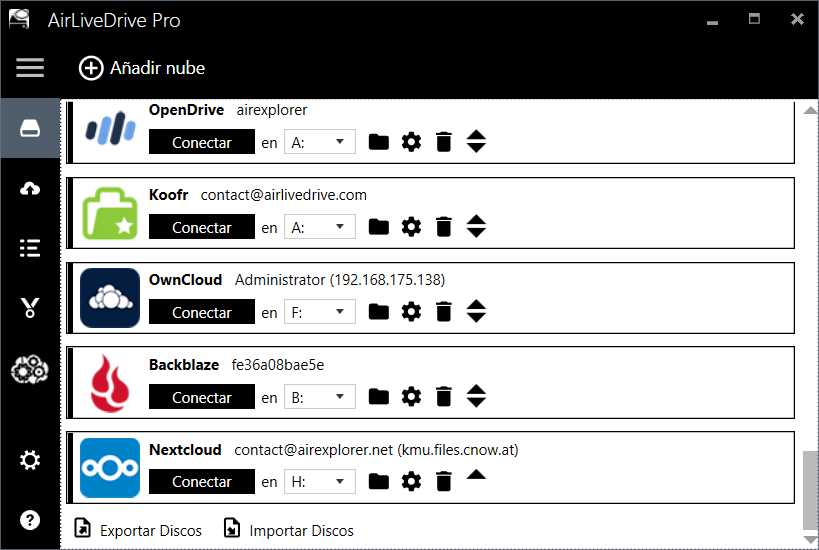Open Nextcloud disk settings gear
The image size is (819, 550).
point(411,482)
